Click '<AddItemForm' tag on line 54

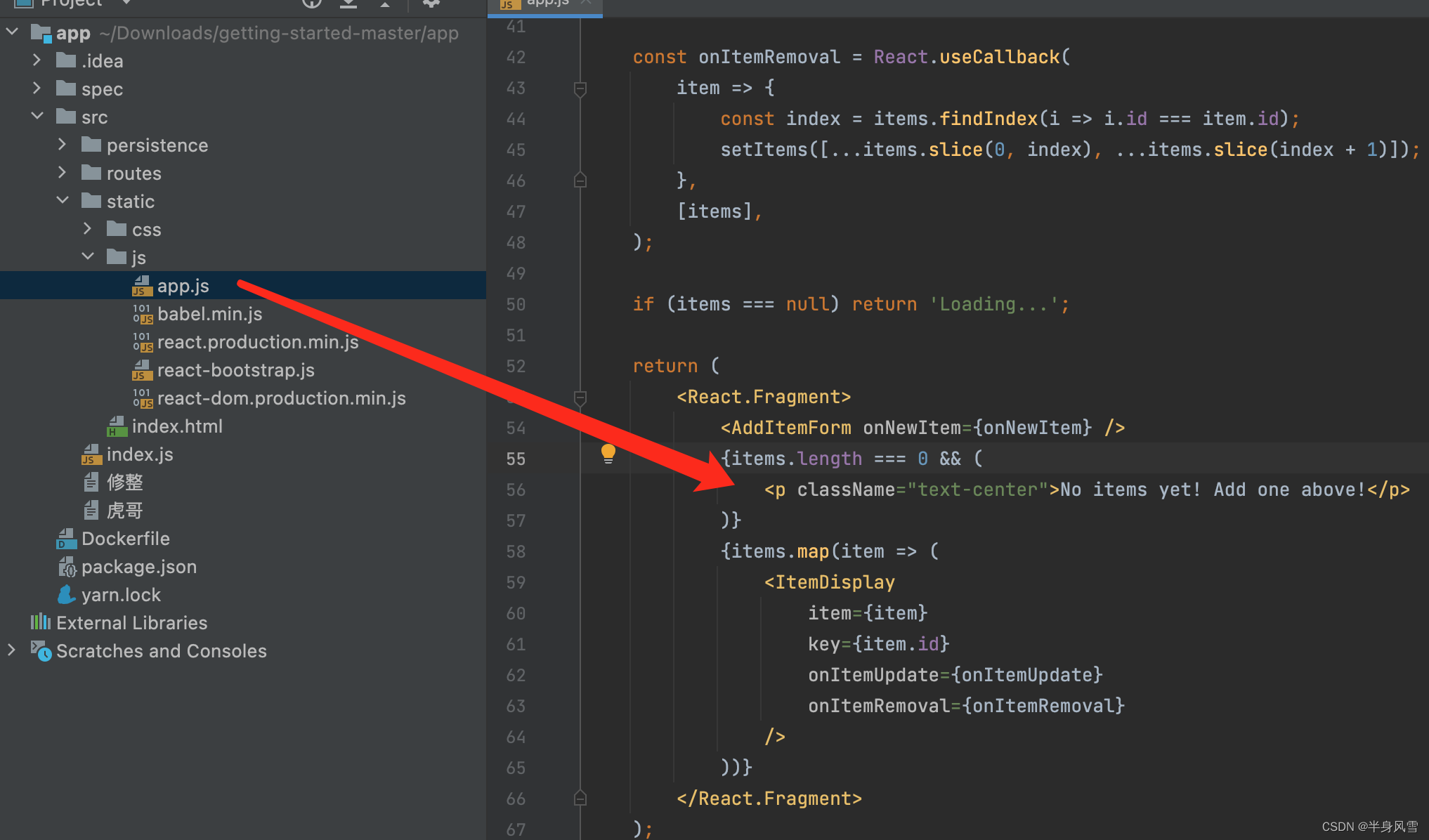[x=785, y=428]
